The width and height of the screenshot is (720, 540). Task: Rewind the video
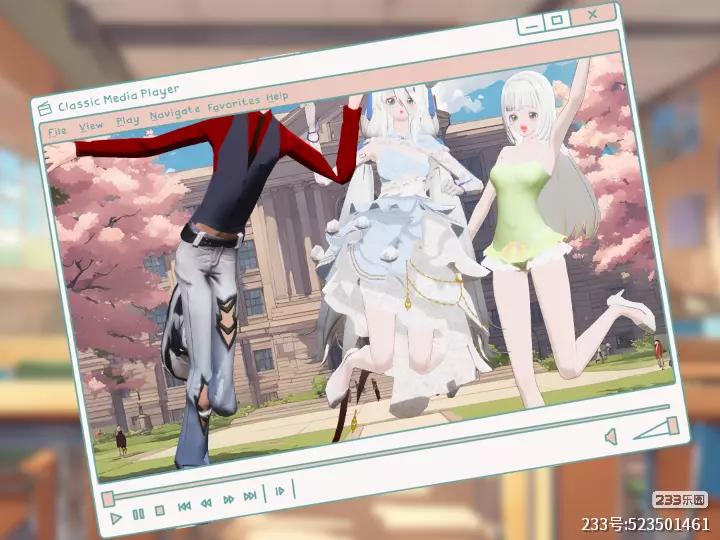(x=206, y=503)
